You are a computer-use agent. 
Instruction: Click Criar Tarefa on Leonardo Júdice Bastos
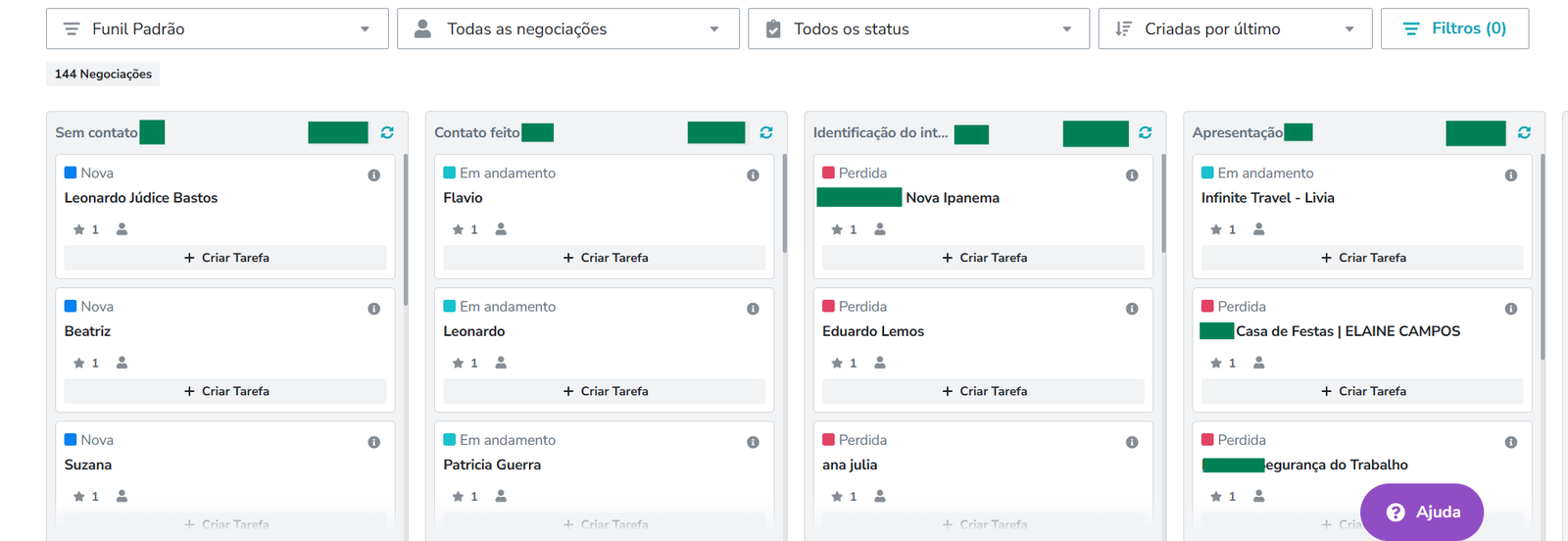click(x=225, y=258)
